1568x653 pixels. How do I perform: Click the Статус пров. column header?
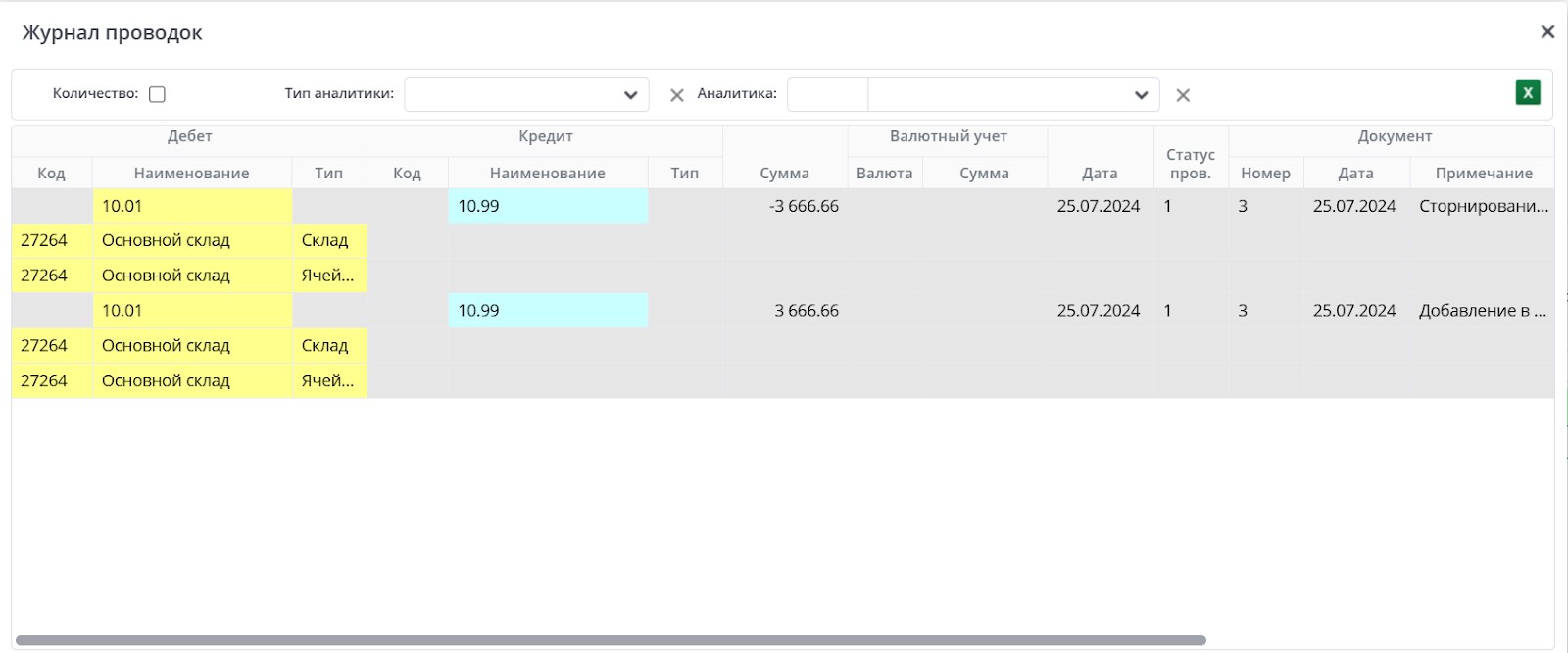click(1190, 164)
